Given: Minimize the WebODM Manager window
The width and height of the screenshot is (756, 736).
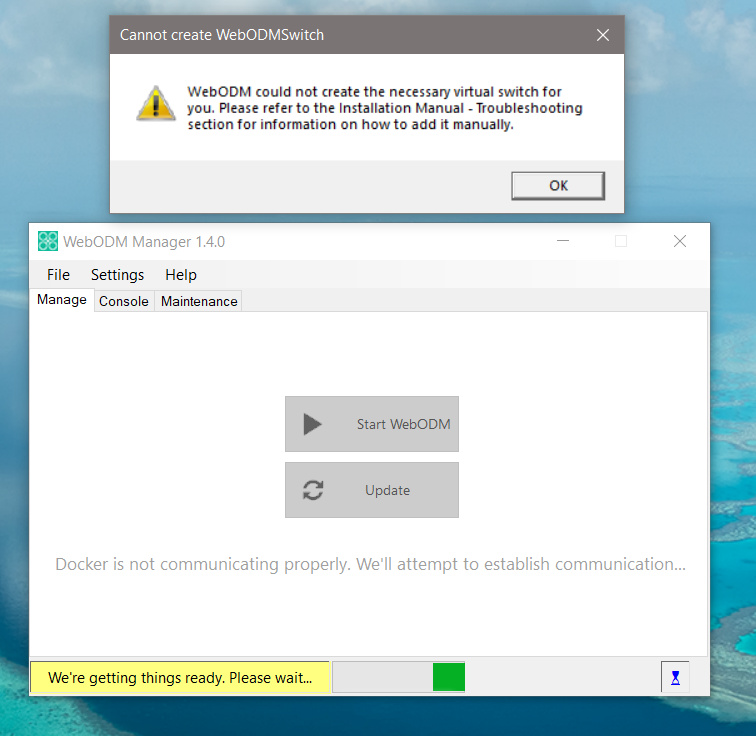Looking at the screenshot, I should click(x=563, y=241).
